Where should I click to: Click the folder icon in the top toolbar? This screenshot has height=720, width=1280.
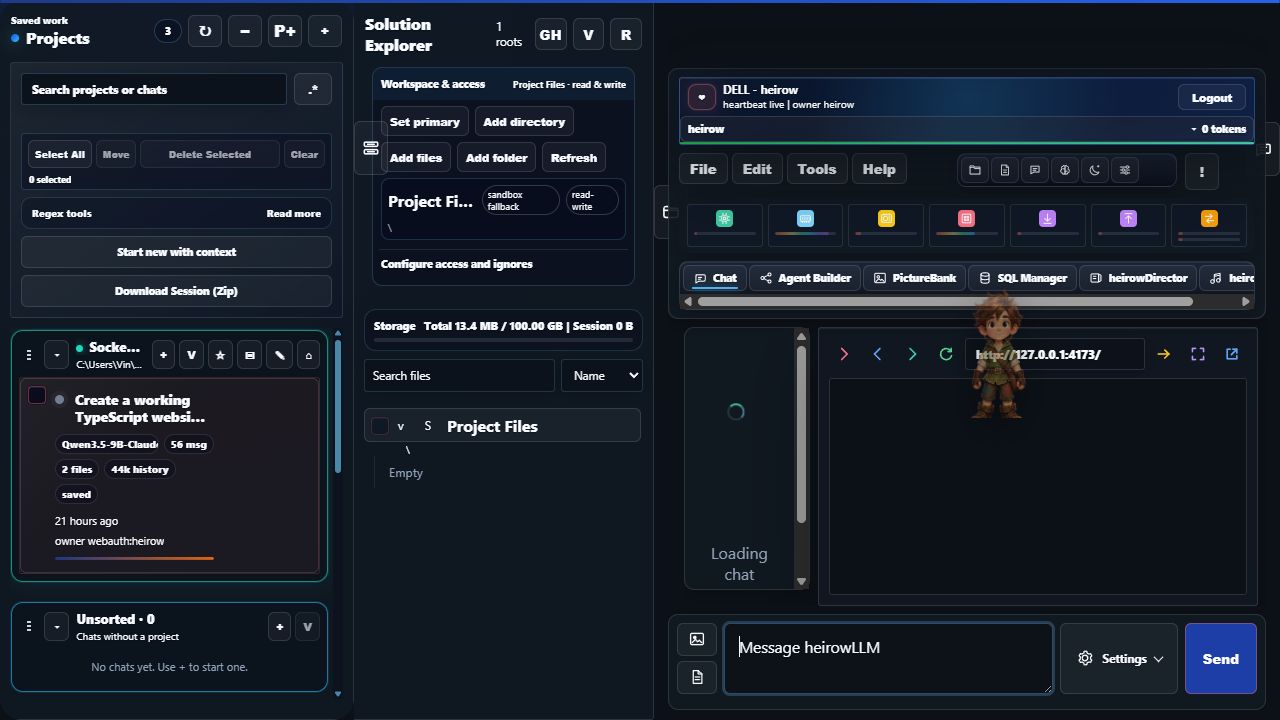(975, 170)
